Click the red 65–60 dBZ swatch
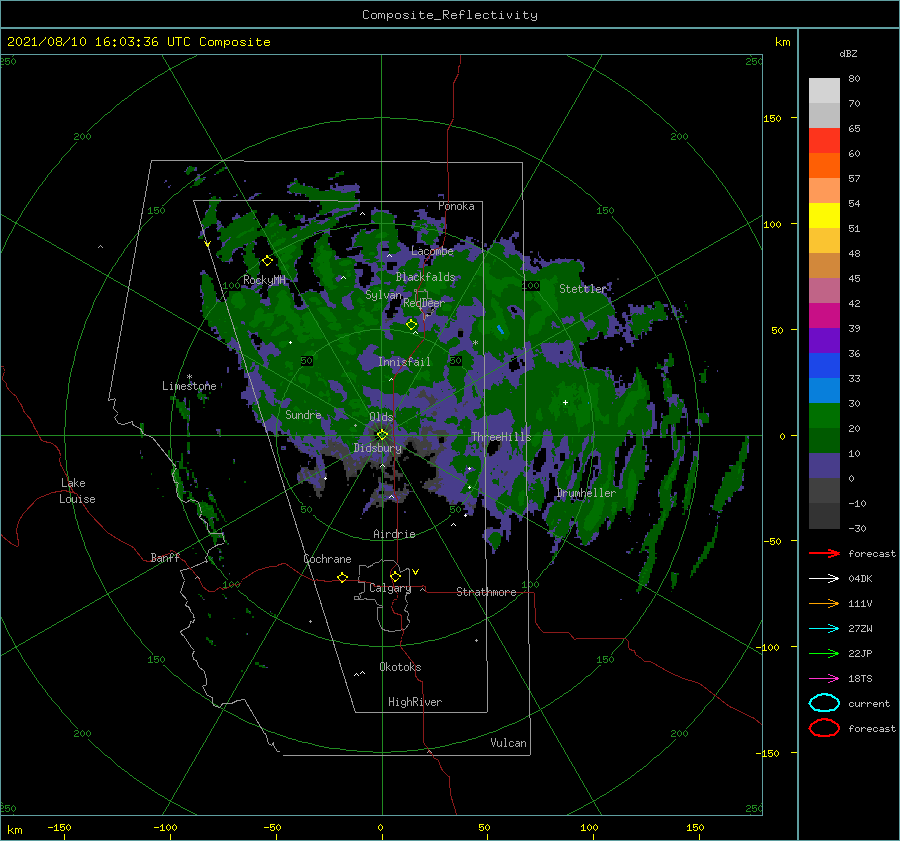Viewport: 900px width, 841px height. tap(824, 141)
